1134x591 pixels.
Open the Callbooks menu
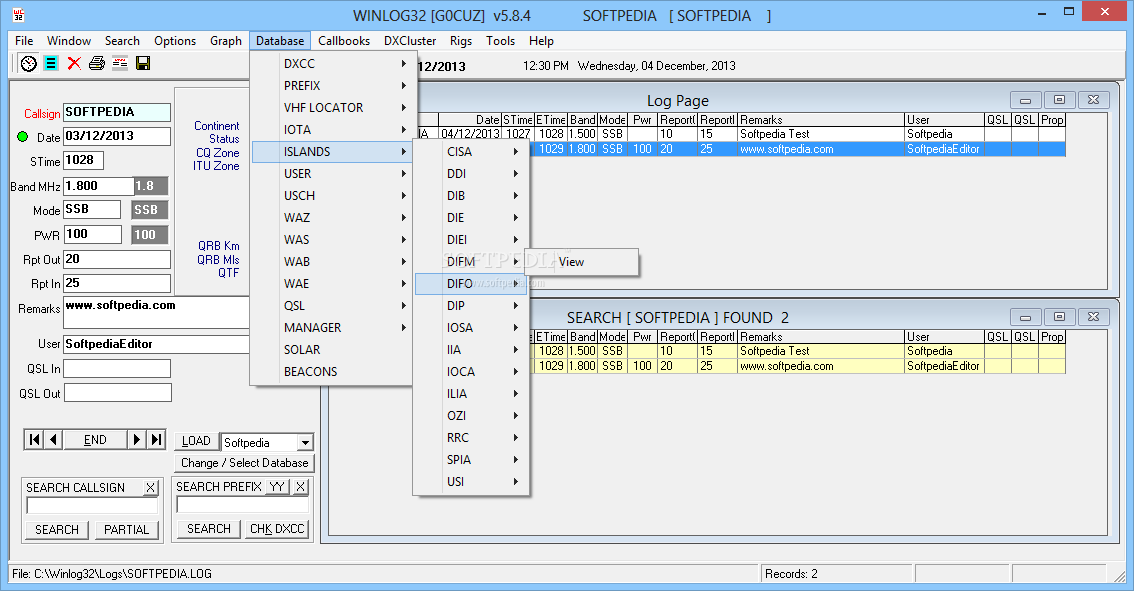344,41
